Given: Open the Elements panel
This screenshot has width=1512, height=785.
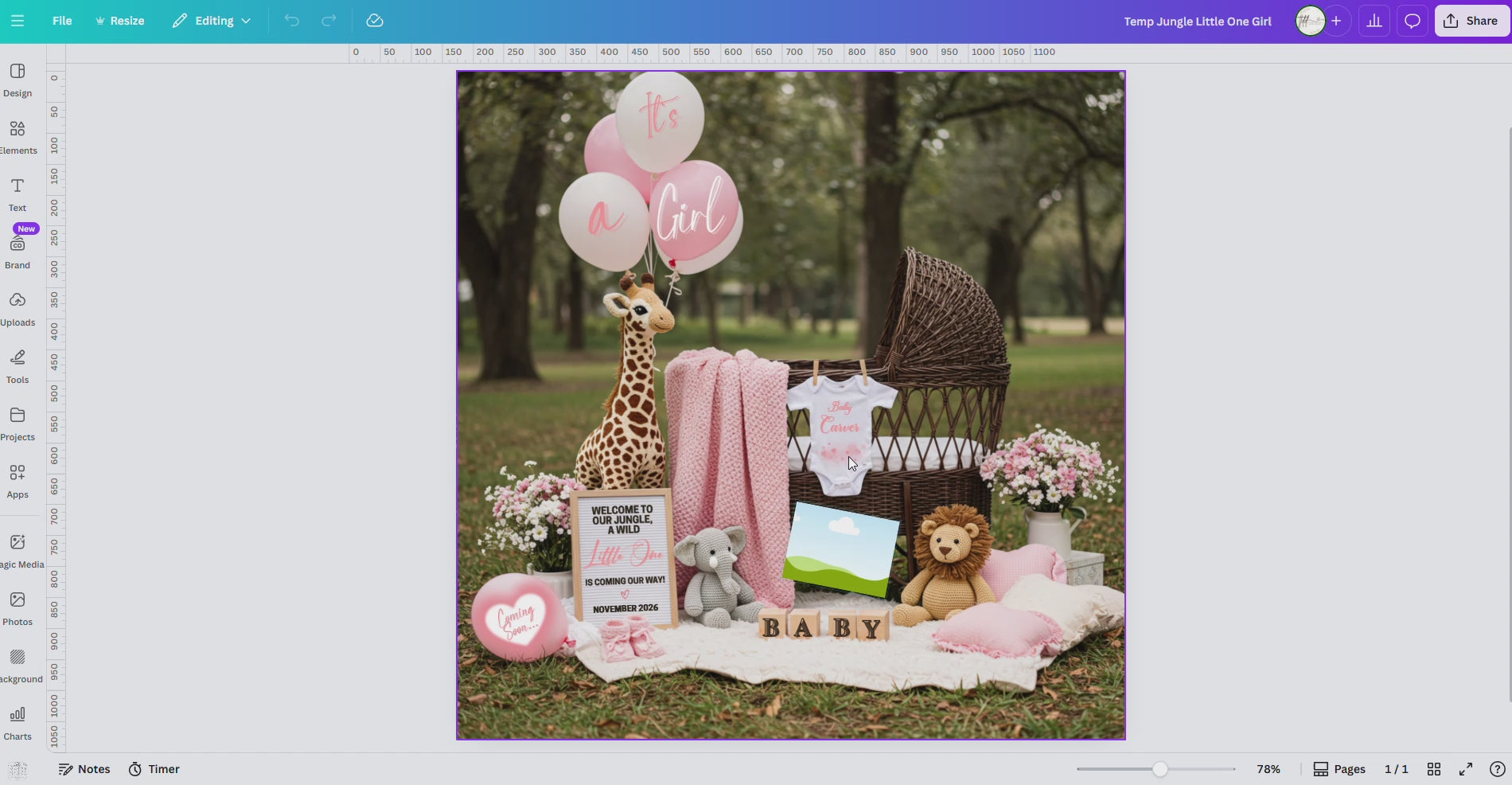Looking at the screenshot, I should coord(17,135).
